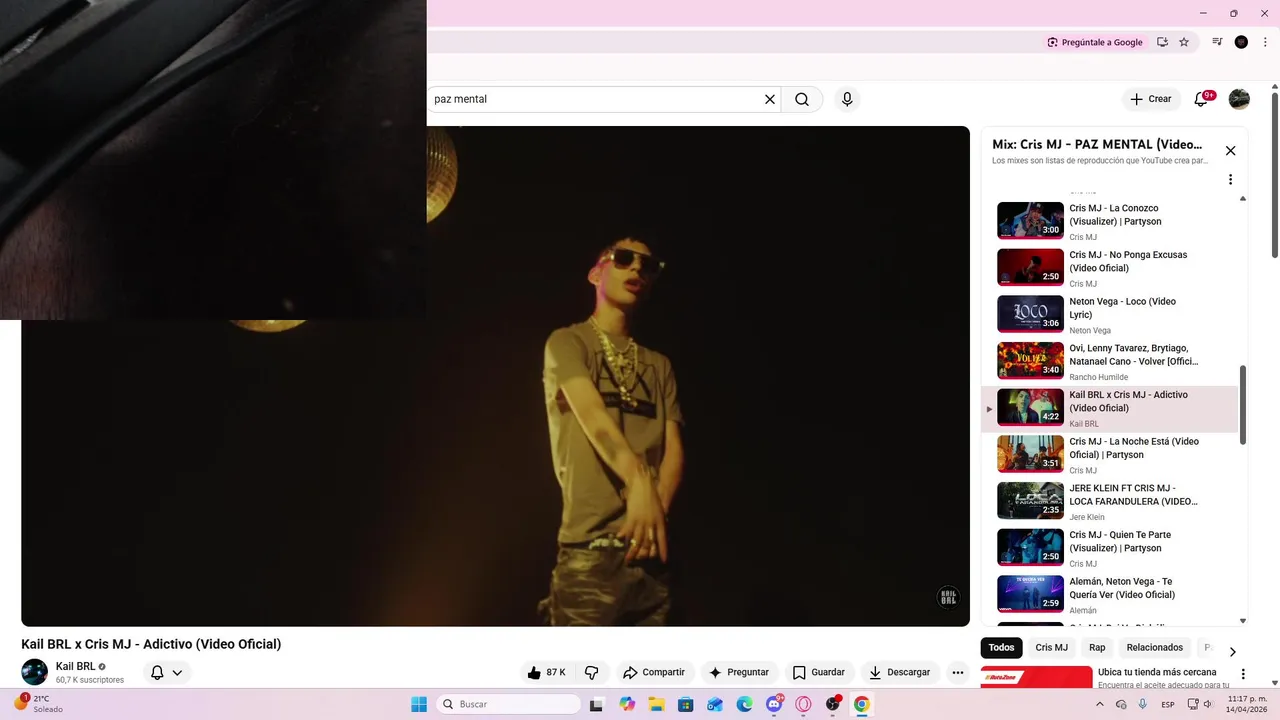Image resolution: width=1280 pixels, height=720 pixels.
Task: Open the Chrome three-dot menu
Action: pyautogui.click(x=1265, y=42)
